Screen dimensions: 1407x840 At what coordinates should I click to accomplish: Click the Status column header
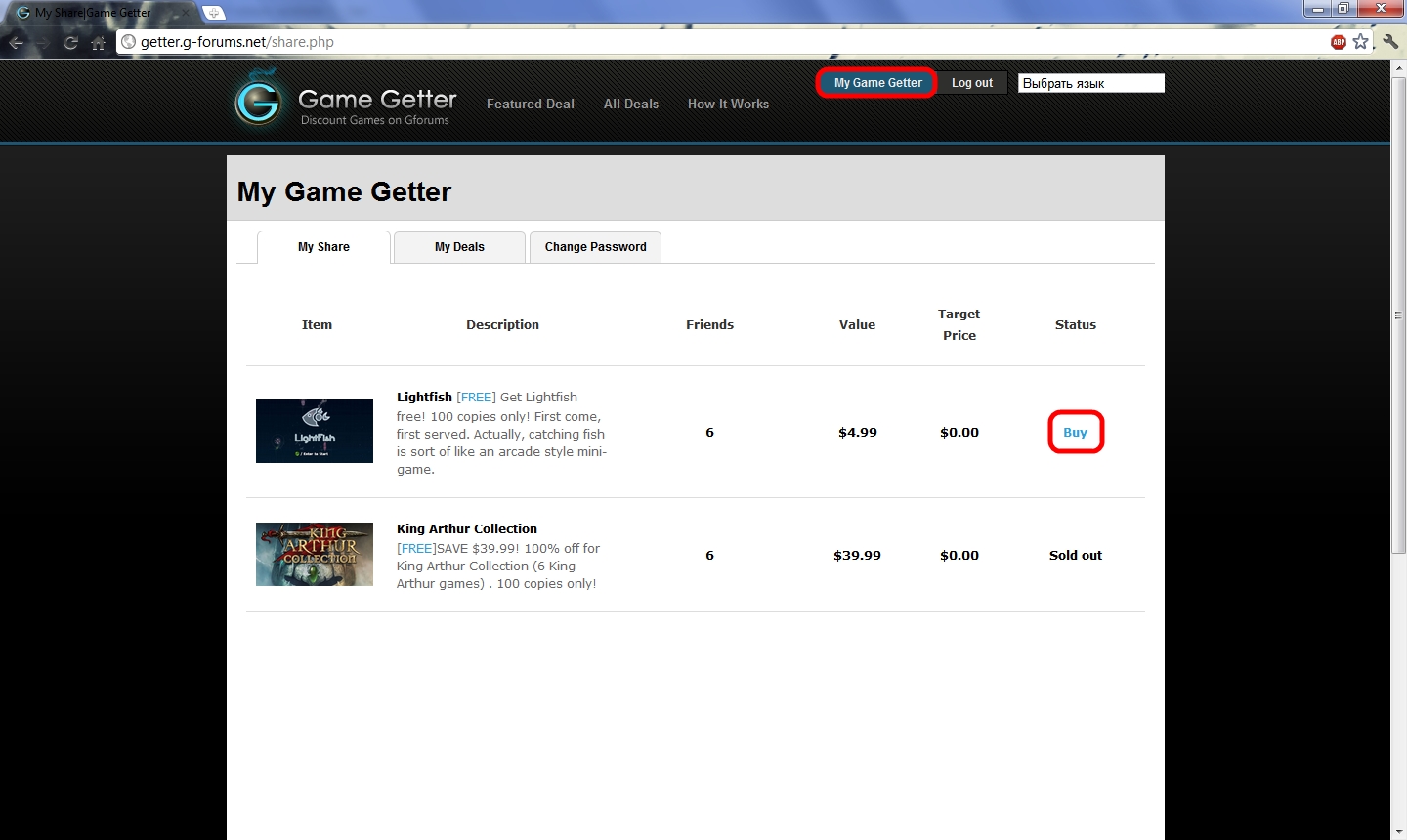click(x=1076, y=324)
